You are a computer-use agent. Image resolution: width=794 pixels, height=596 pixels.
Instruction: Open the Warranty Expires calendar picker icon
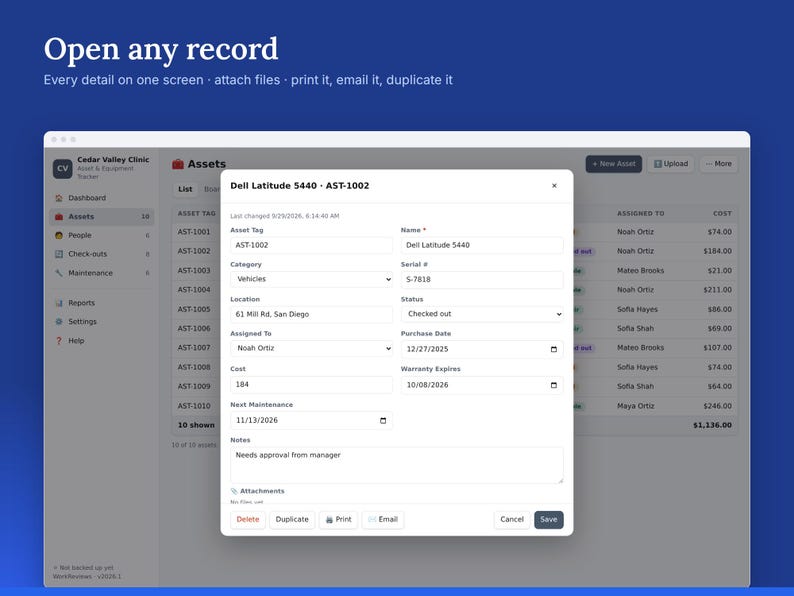click(553, 385)
